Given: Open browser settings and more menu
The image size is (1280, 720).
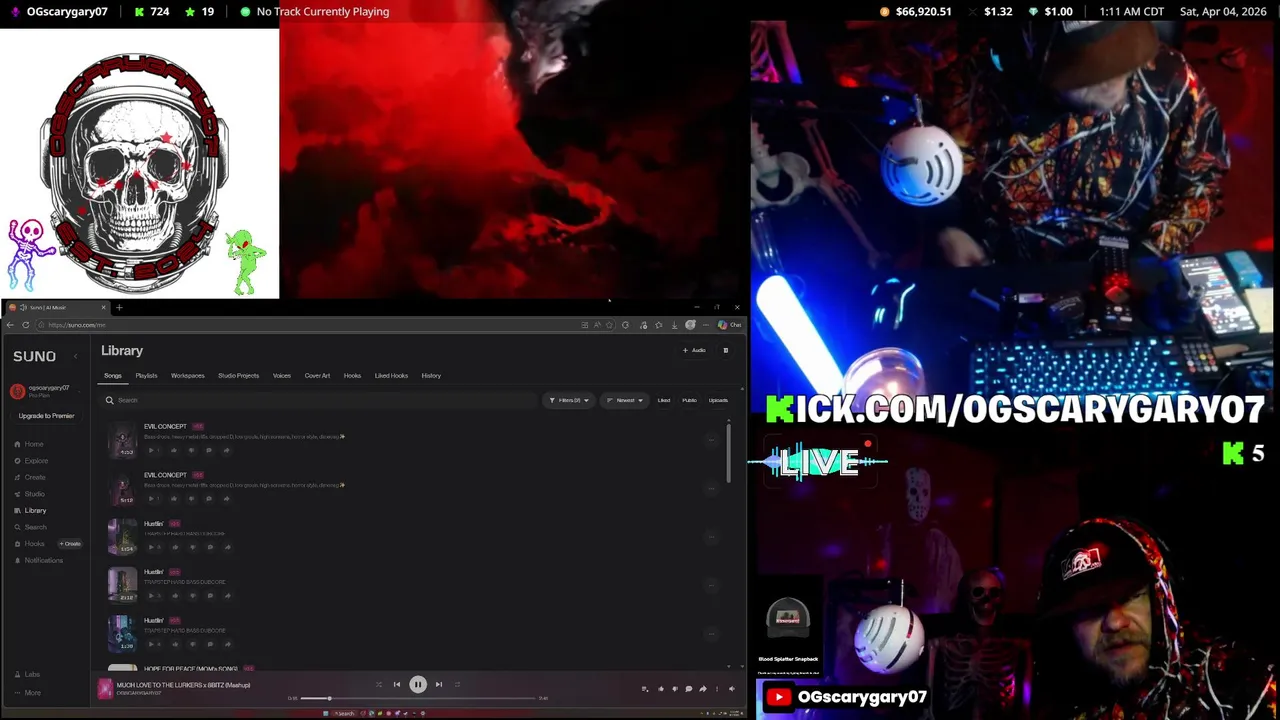Looking at the screenshot, I should (x=706, y=325).
